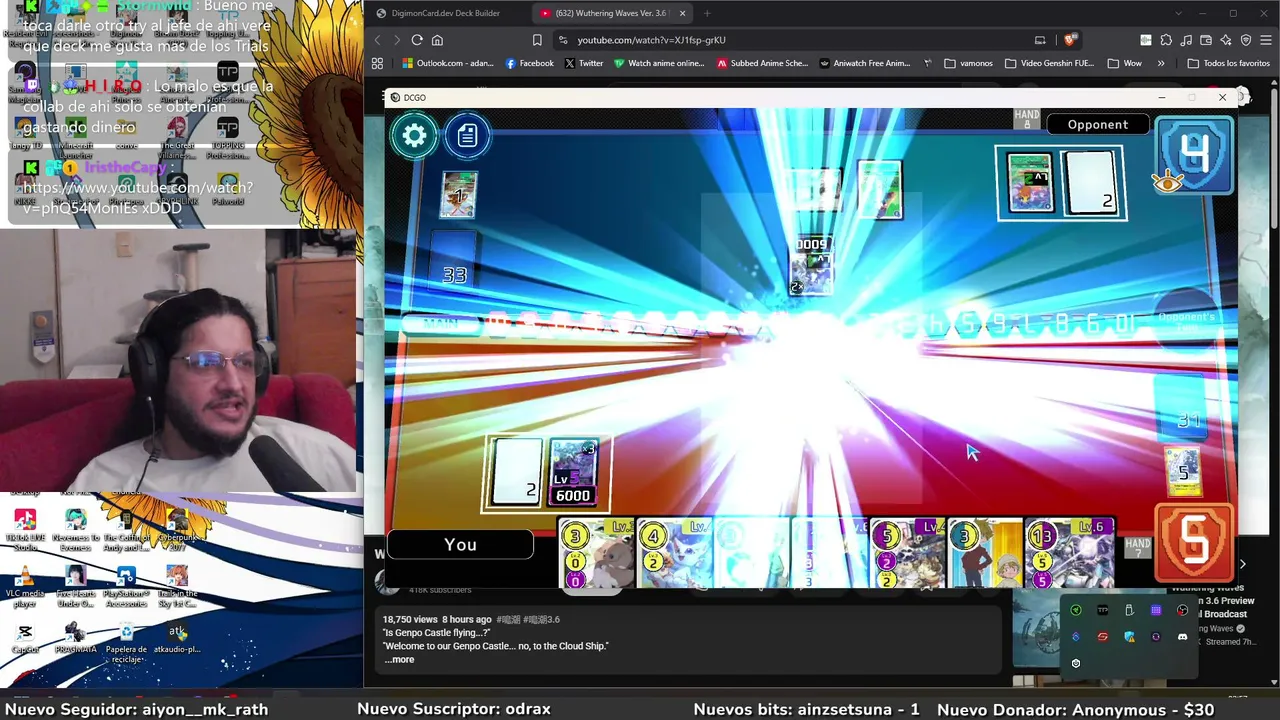Expand the video description with ...more
The height and width of the screenshot is (720, 1280).
click(399, 660)
